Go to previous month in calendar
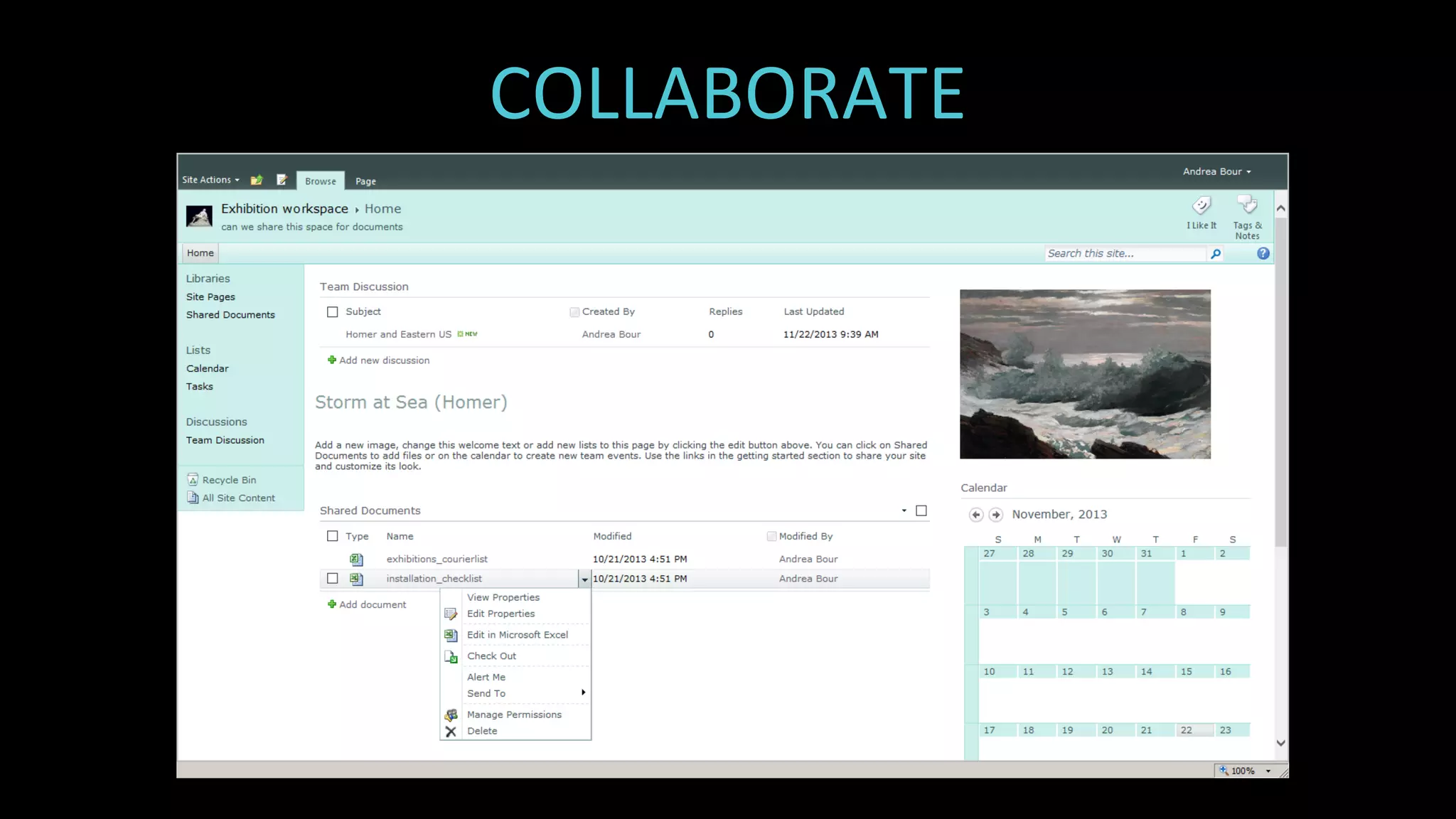Image resolution: width=1456 pixels, height=819 pixels. coord(976,515)
